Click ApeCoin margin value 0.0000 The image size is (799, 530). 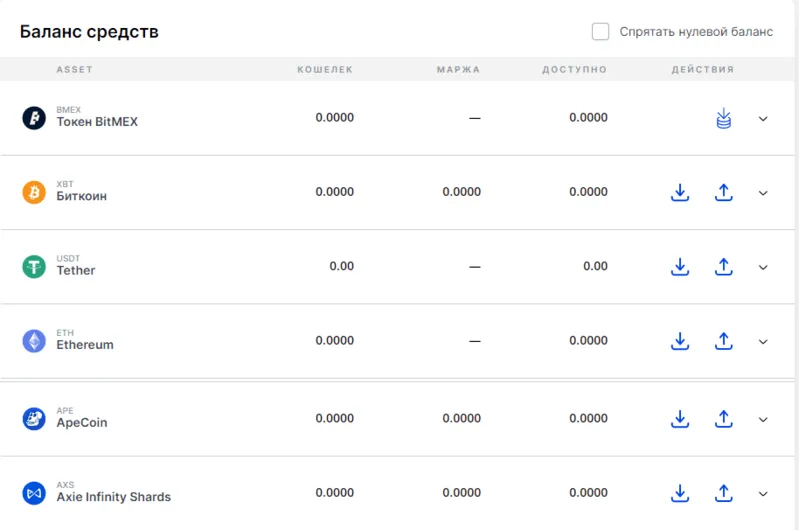462,418
